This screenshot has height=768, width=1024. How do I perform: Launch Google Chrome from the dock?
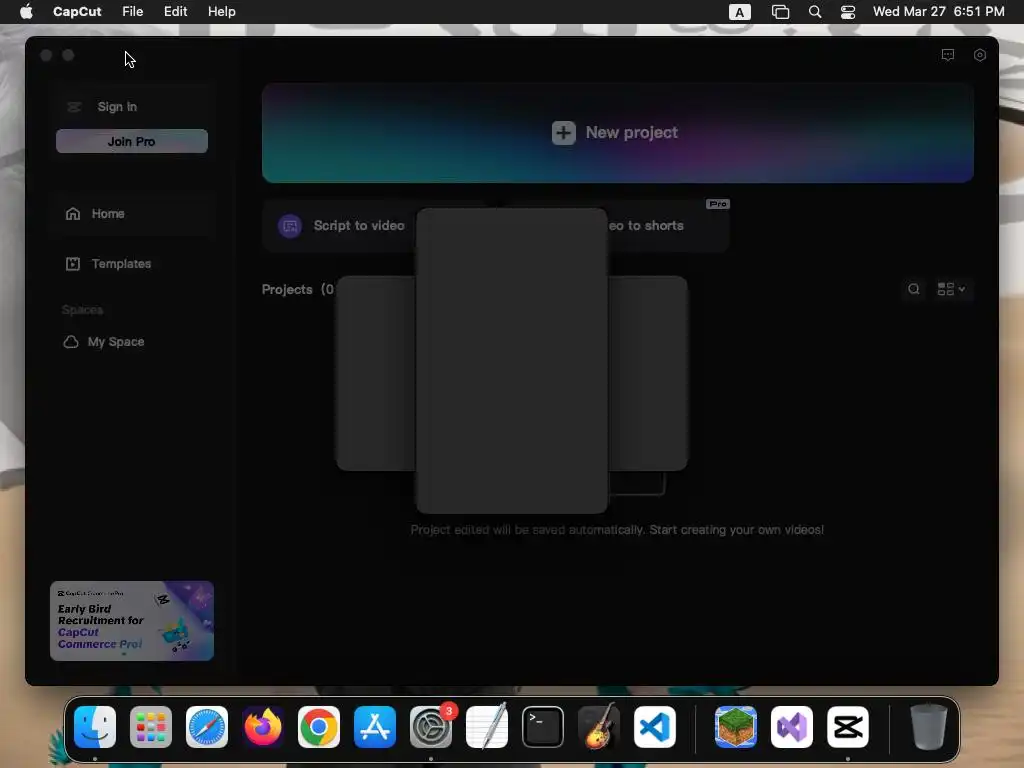click(319, 727)
